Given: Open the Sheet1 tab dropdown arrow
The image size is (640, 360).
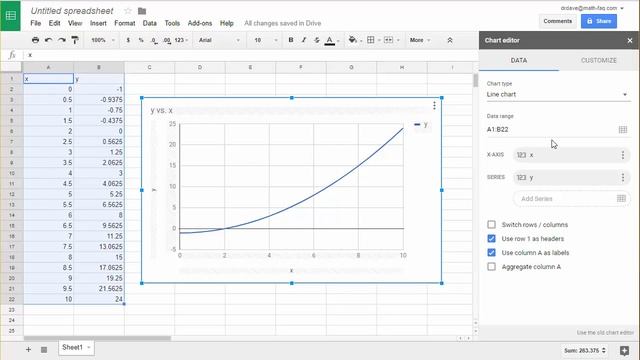Looking at the screenshot, I should coord(89,347).
